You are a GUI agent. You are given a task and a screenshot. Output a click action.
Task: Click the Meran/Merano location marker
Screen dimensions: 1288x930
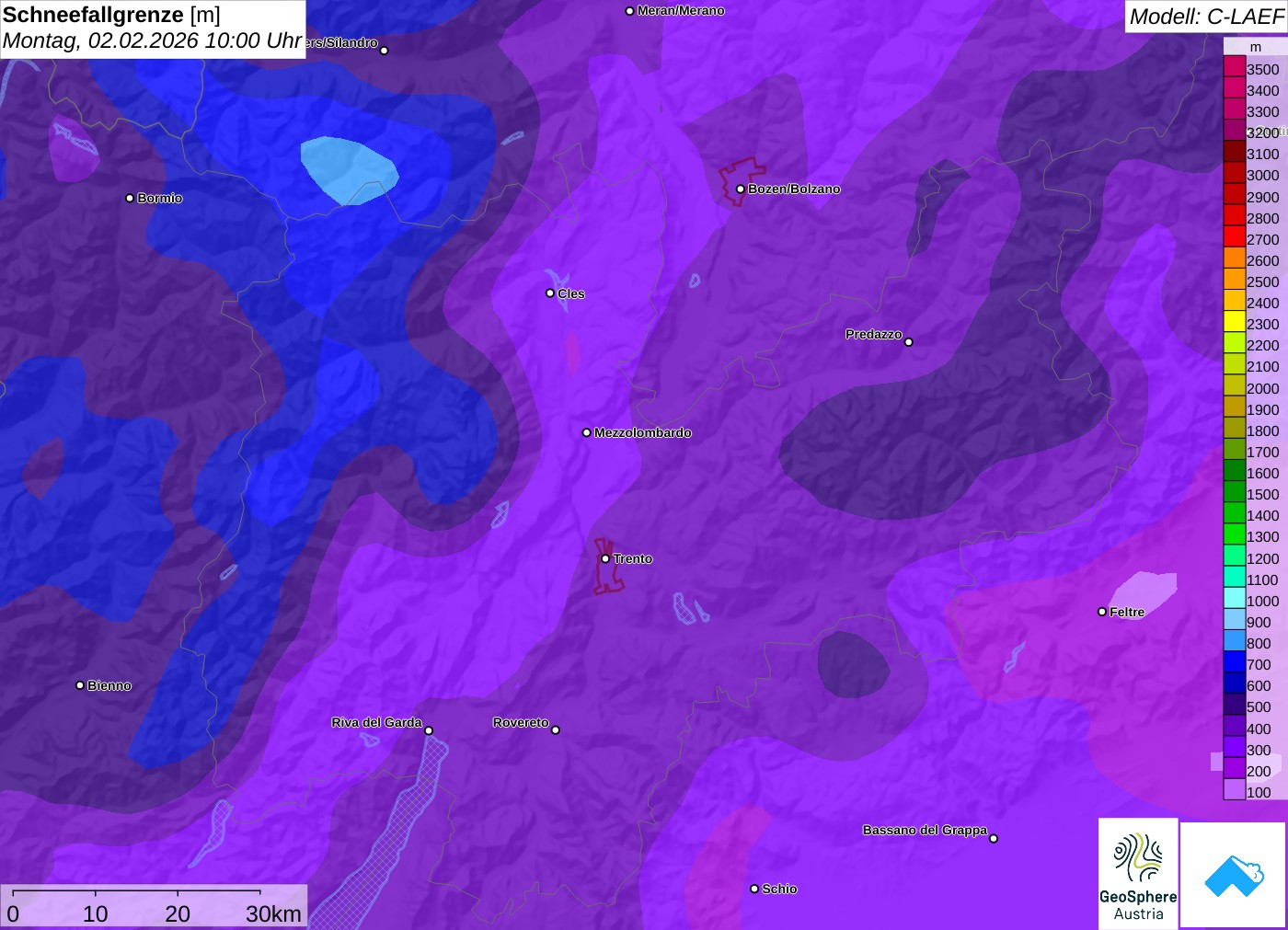pyautogui.click(x=629, y=11)
